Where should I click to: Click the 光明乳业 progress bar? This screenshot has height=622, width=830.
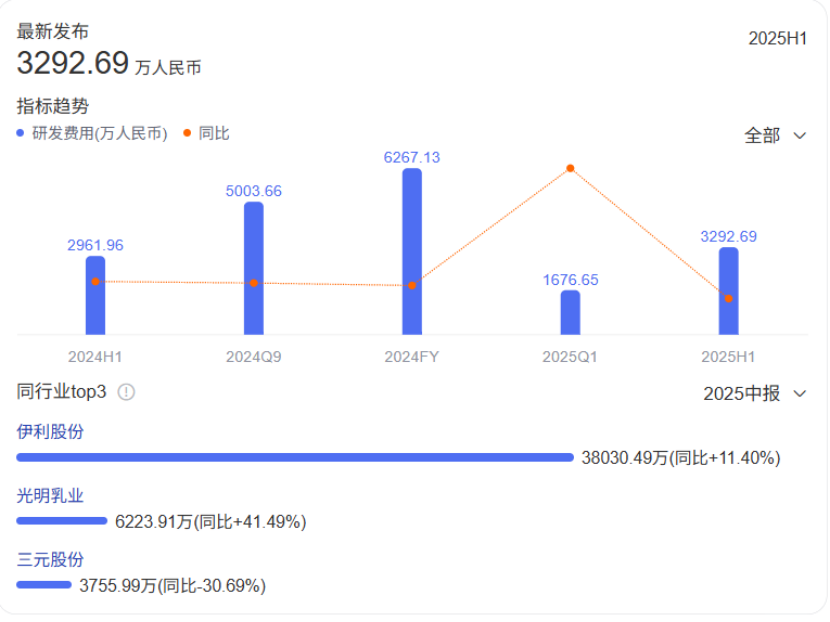tap(62, 521)
